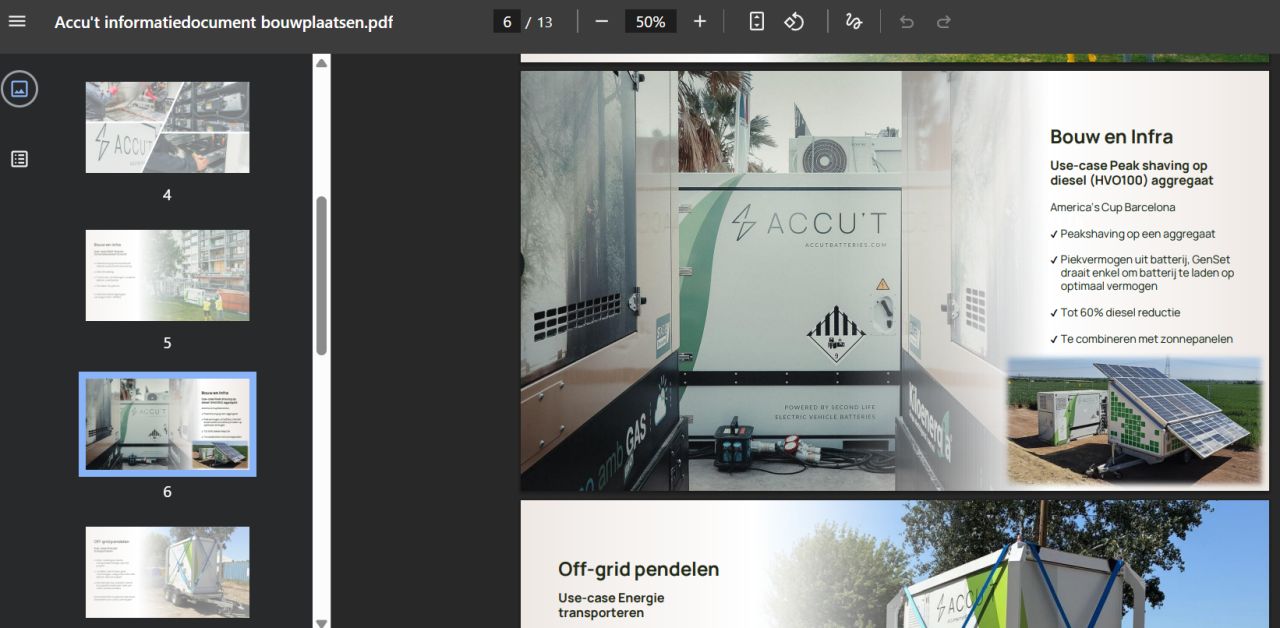Open the Off-grid pendelen page thumbnail
This screenshot has height=628, width=1280.
(x=167, y=572)
